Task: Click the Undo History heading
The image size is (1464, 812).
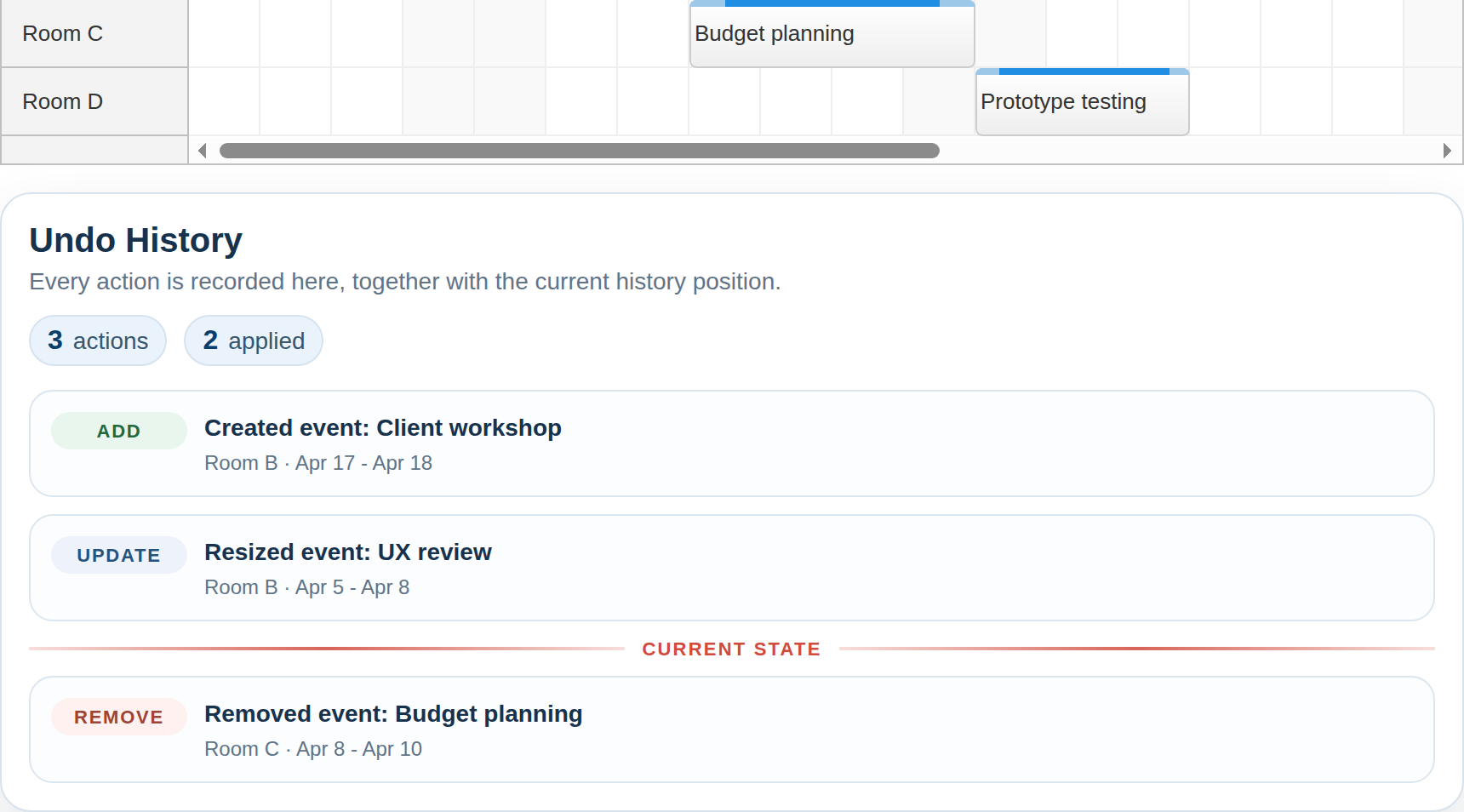Action: [135, 240]
